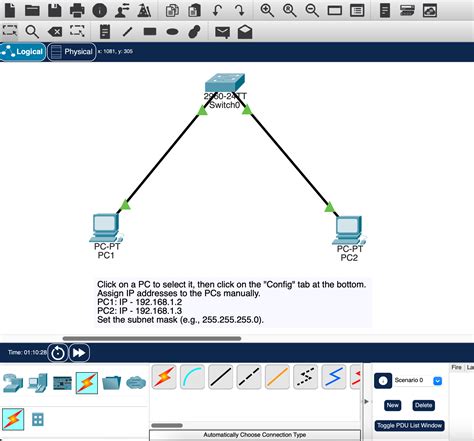Create a new file with the blank page icon
Viewport: 474px width, 441px height.
pos(10,10)
